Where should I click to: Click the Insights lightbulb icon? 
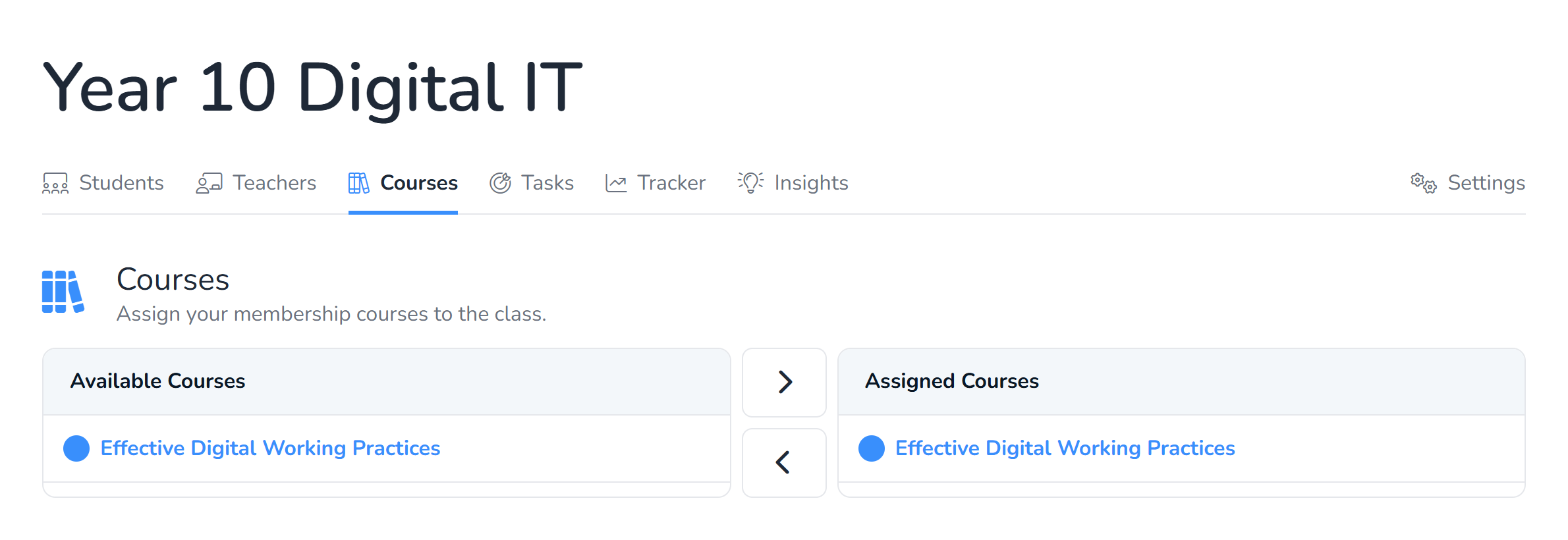tap(750, 182)
